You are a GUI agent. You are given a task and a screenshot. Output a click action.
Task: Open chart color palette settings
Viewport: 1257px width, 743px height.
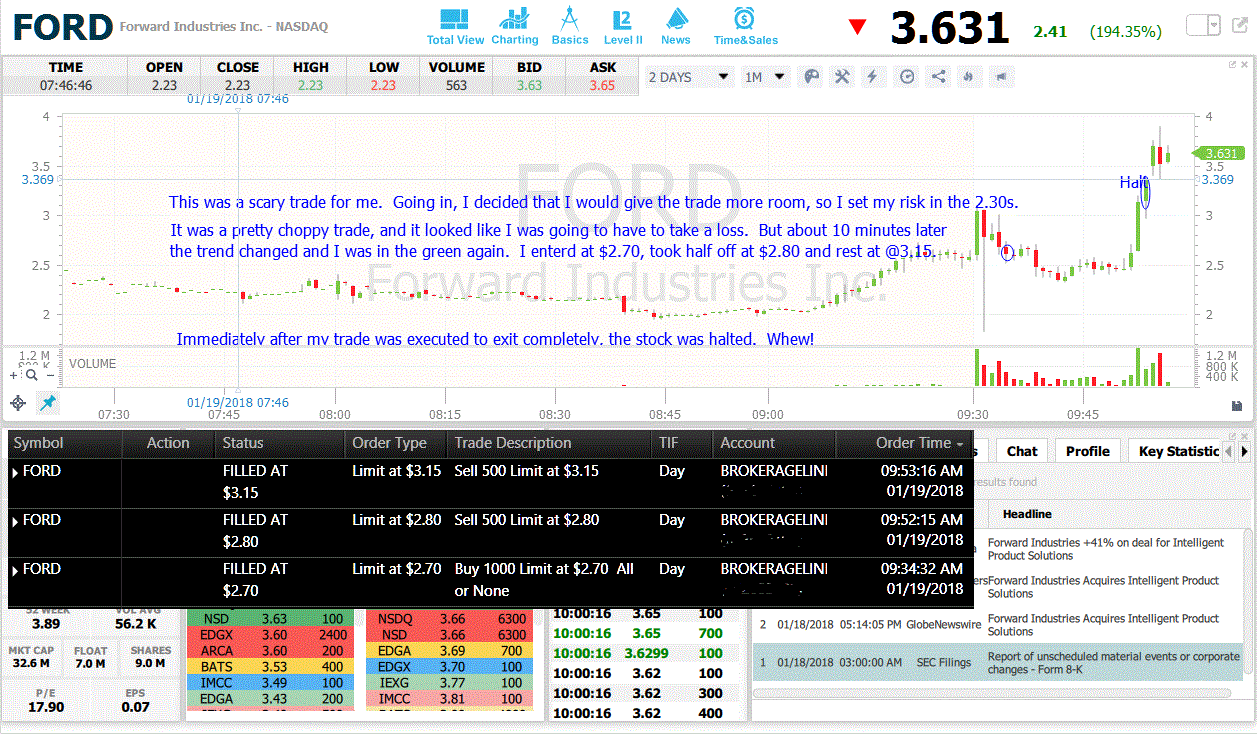[812, 77]
